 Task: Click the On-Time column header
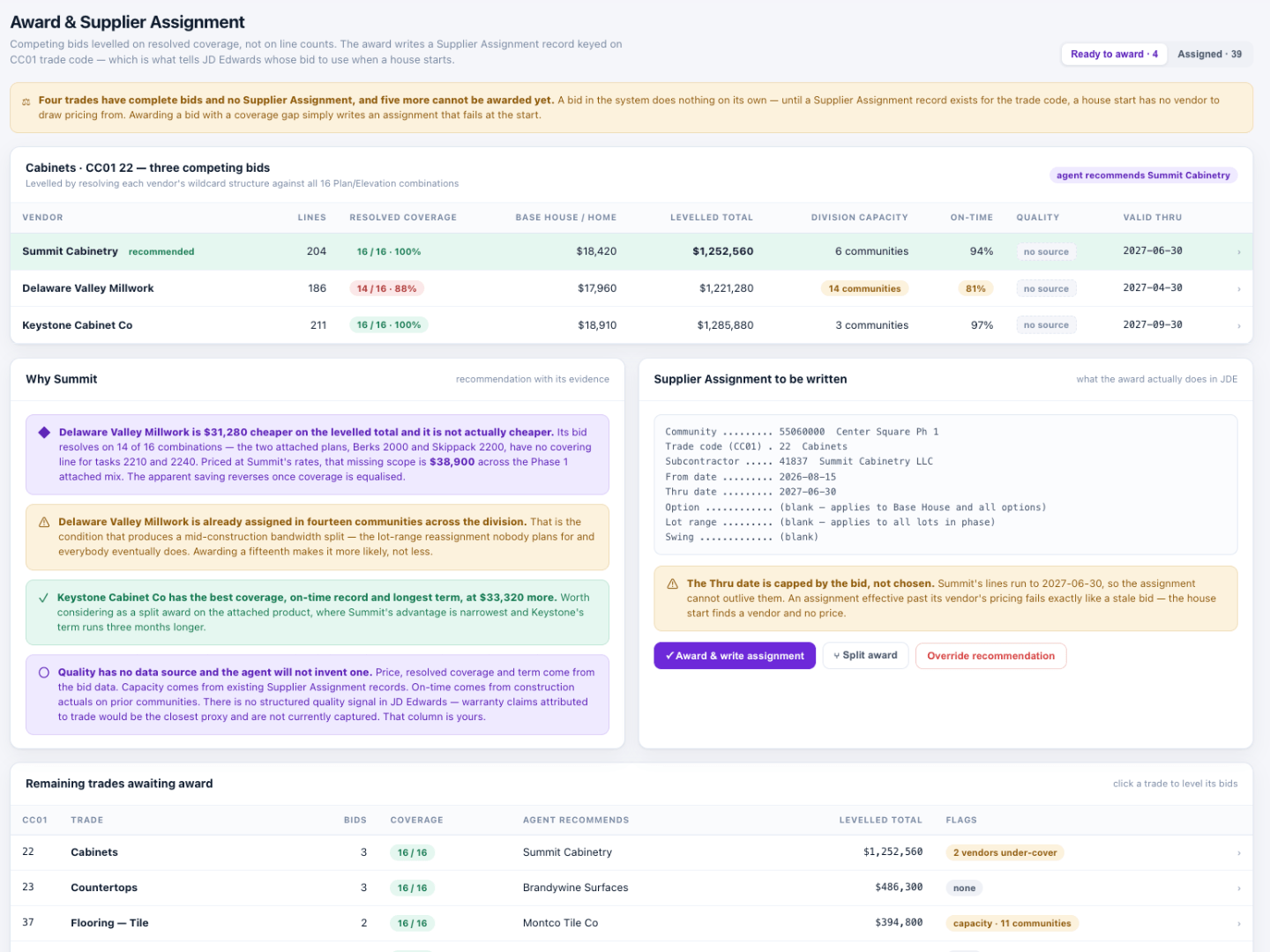pos(972,218)
